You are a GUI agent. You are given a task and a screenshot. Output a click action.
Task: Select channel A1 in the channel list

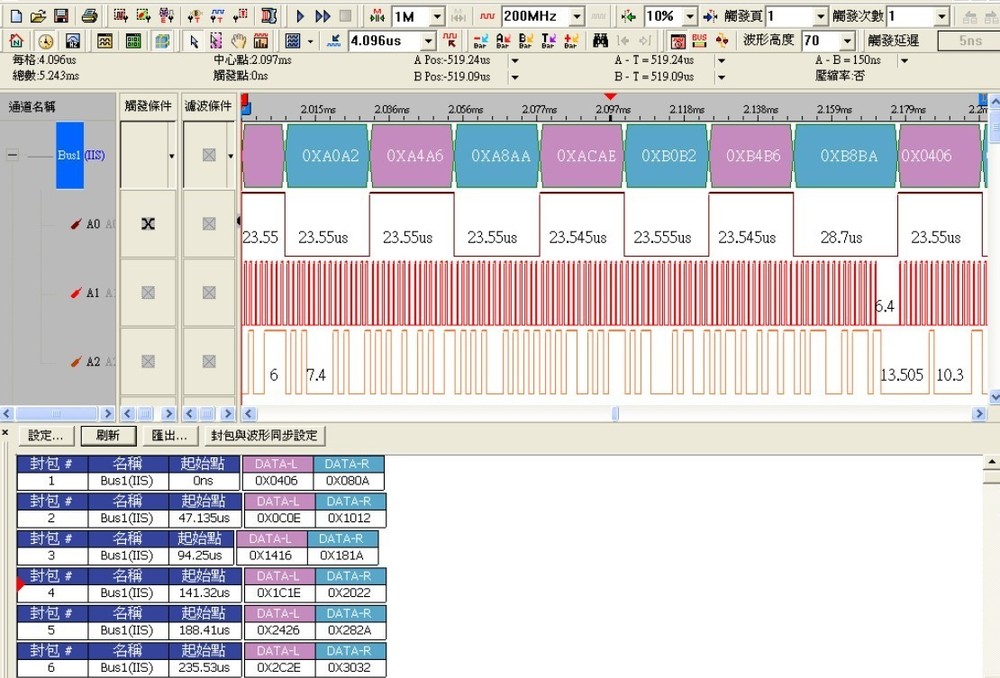93,293
